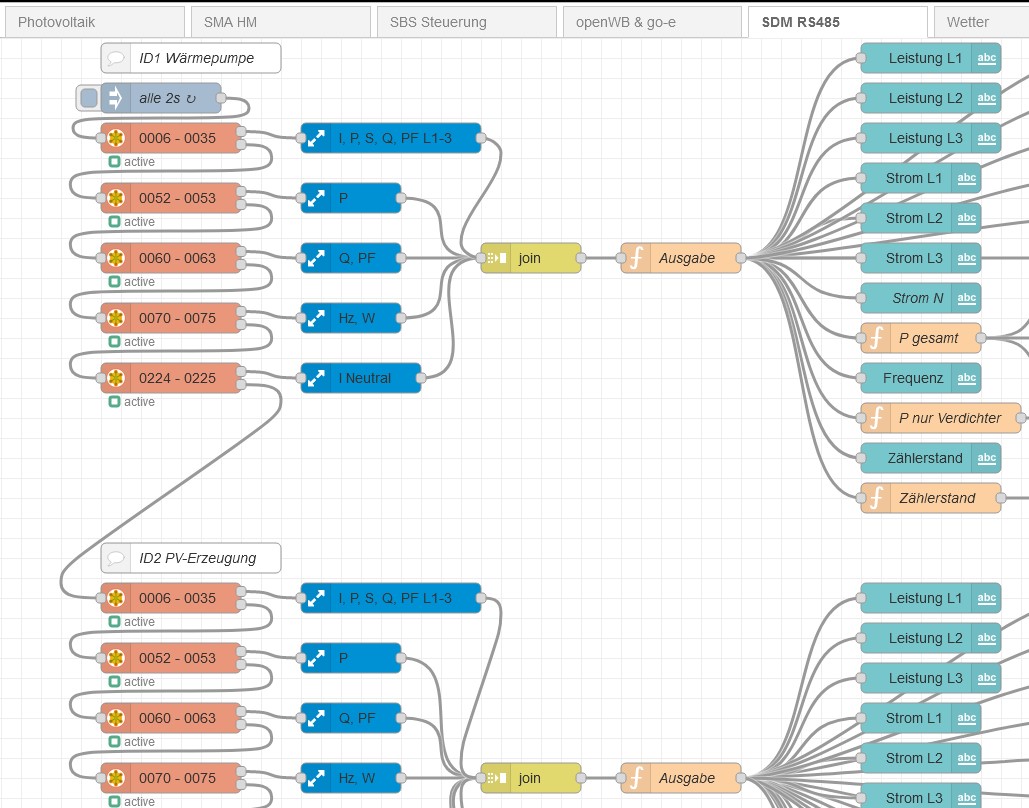1029x808 pixels.
Task: Click 'active' status under 0006 - 0035 in Wärmepumpe flow
Action: coord(132,162)
